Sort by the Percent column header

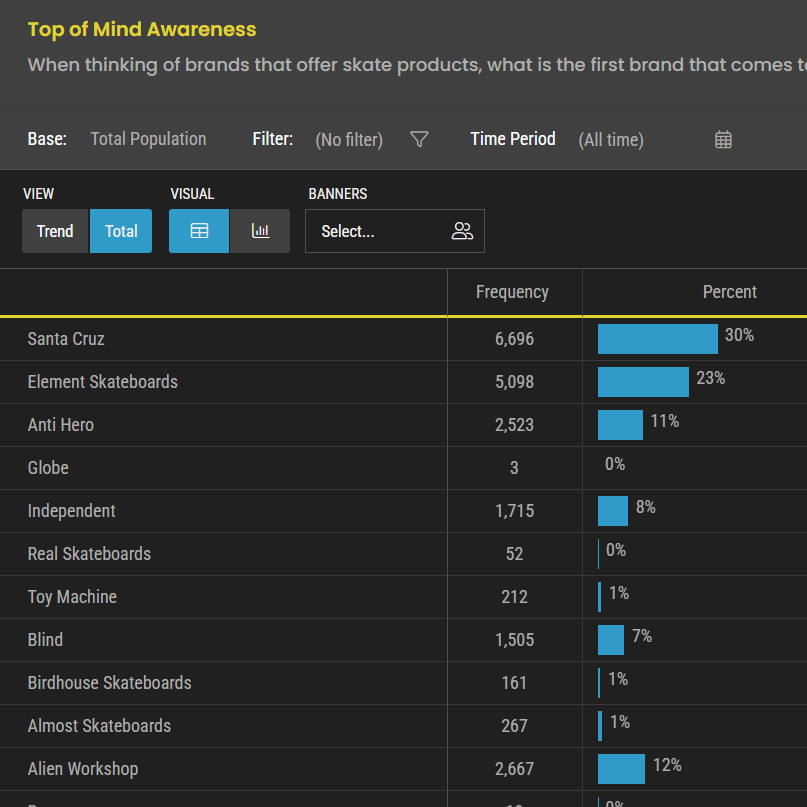point(730,292)
